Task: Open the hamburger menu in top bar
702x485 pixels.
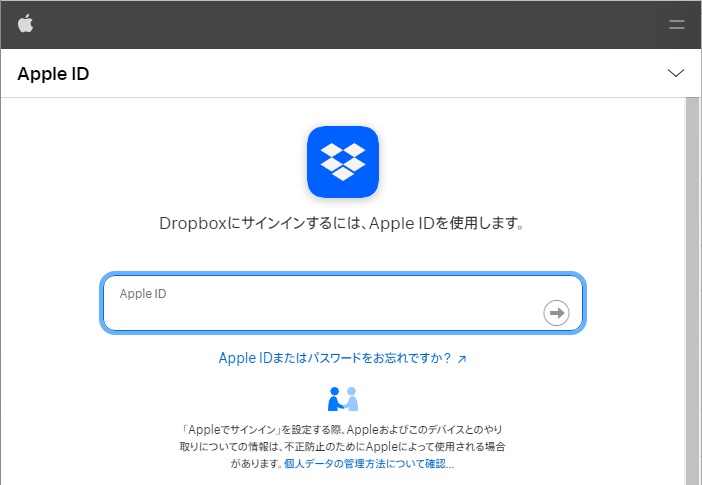Action: click(x=676, y=25)
